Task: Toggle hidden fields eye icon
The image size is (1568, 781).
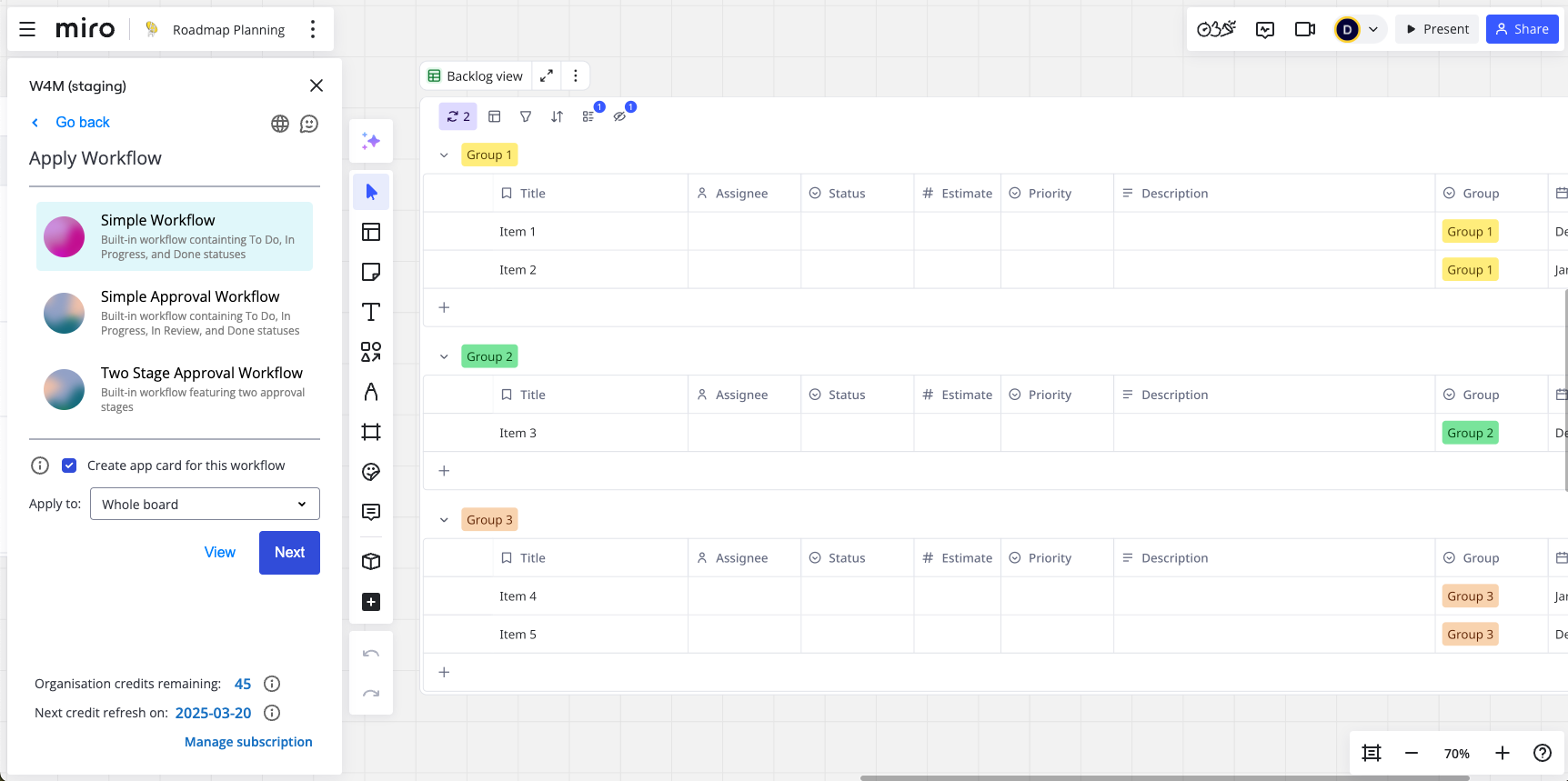Action: click(620, 116)
